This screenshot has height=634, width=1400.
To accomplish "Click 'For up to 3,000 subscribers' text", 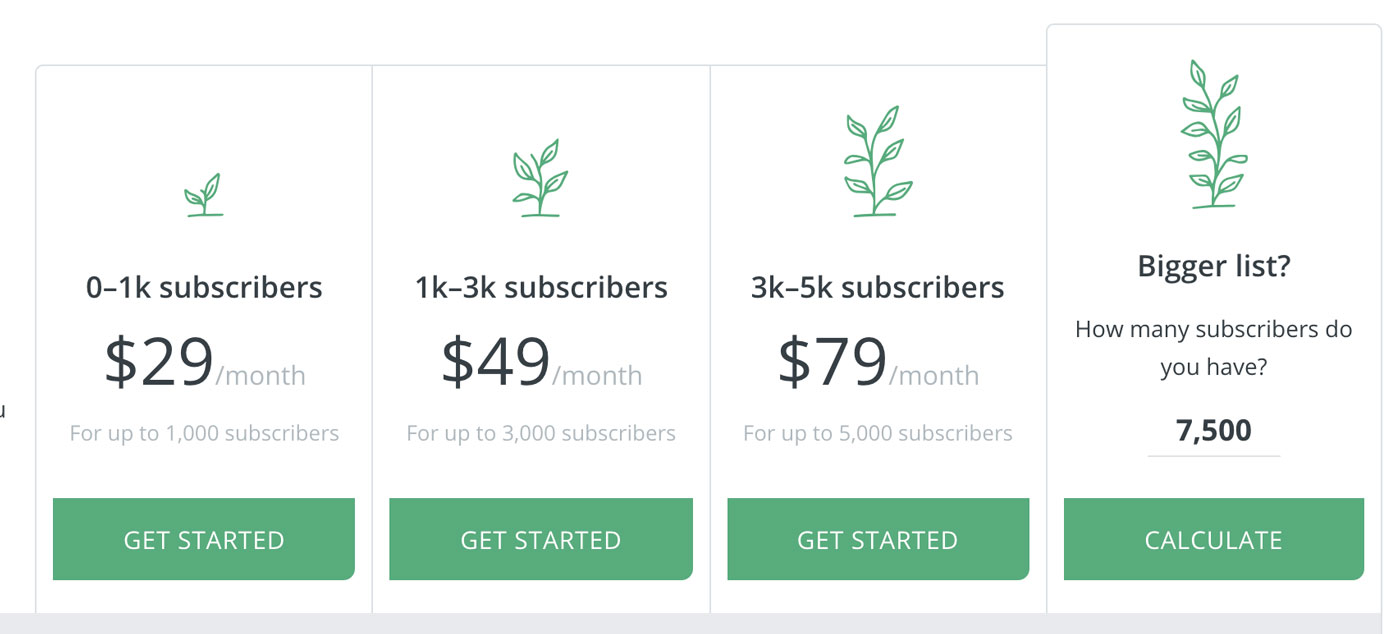I will coord(541,433).
